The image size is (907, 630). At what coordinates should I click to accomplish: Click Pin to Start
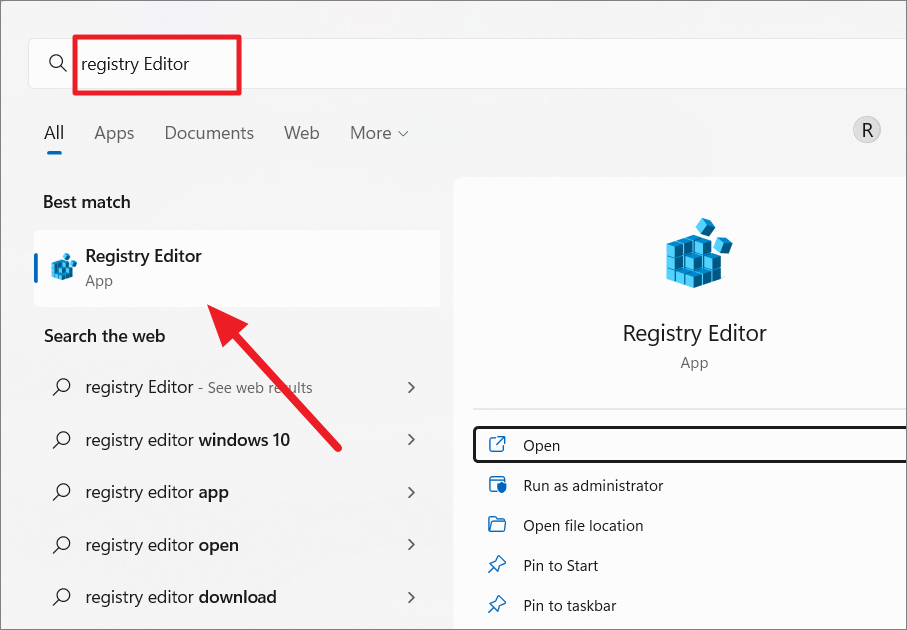[560, 565]
